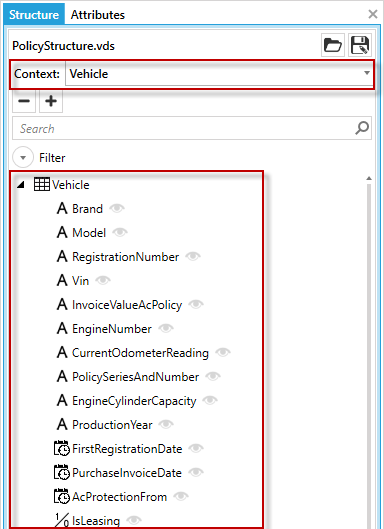Click the text-type icon beside EngineCylinderCapacity
The height and width of the screenshot is (529, 384).
[62, 400]
